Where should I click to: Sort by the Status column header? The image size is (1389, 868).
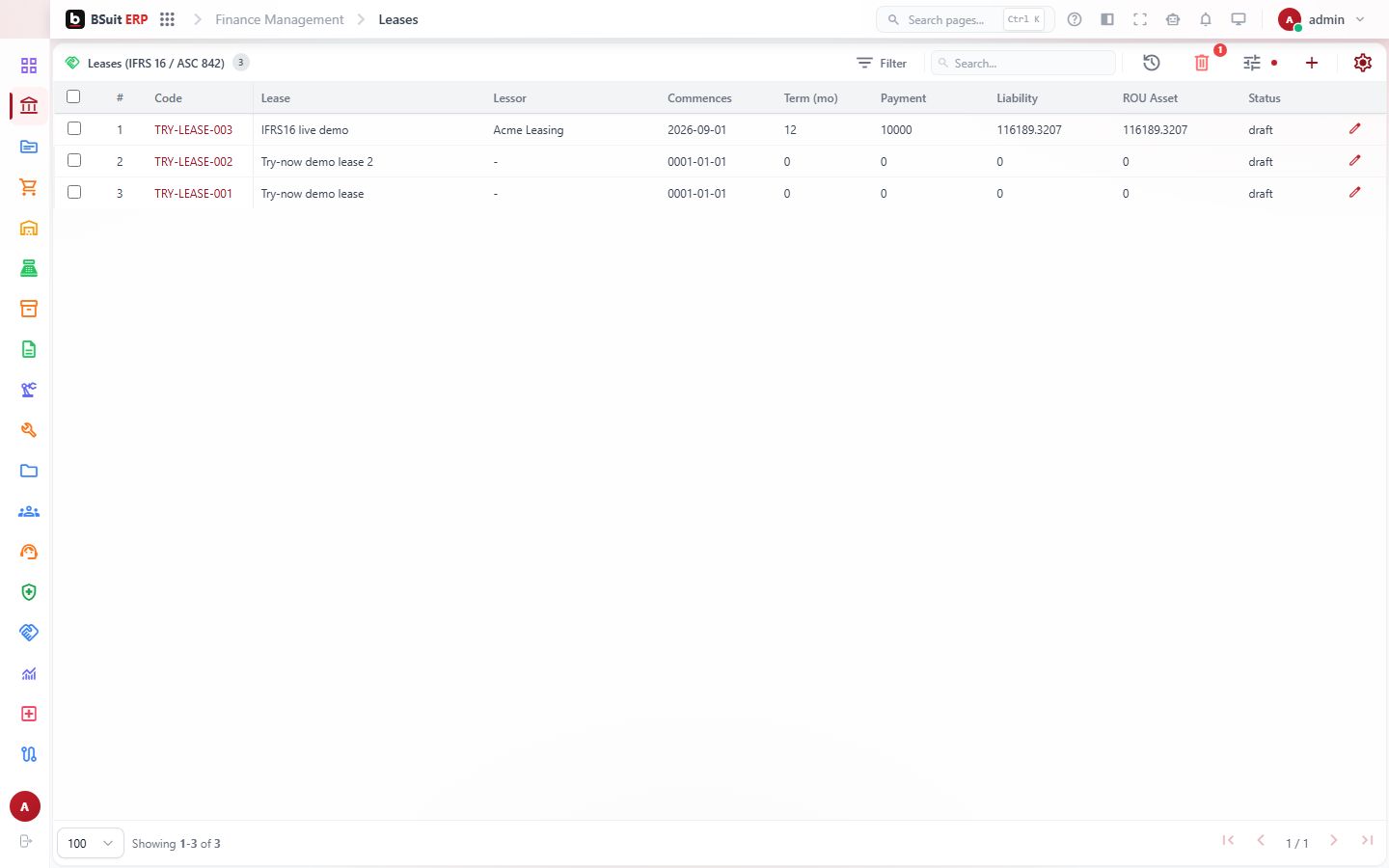(x=1264, y=98)
